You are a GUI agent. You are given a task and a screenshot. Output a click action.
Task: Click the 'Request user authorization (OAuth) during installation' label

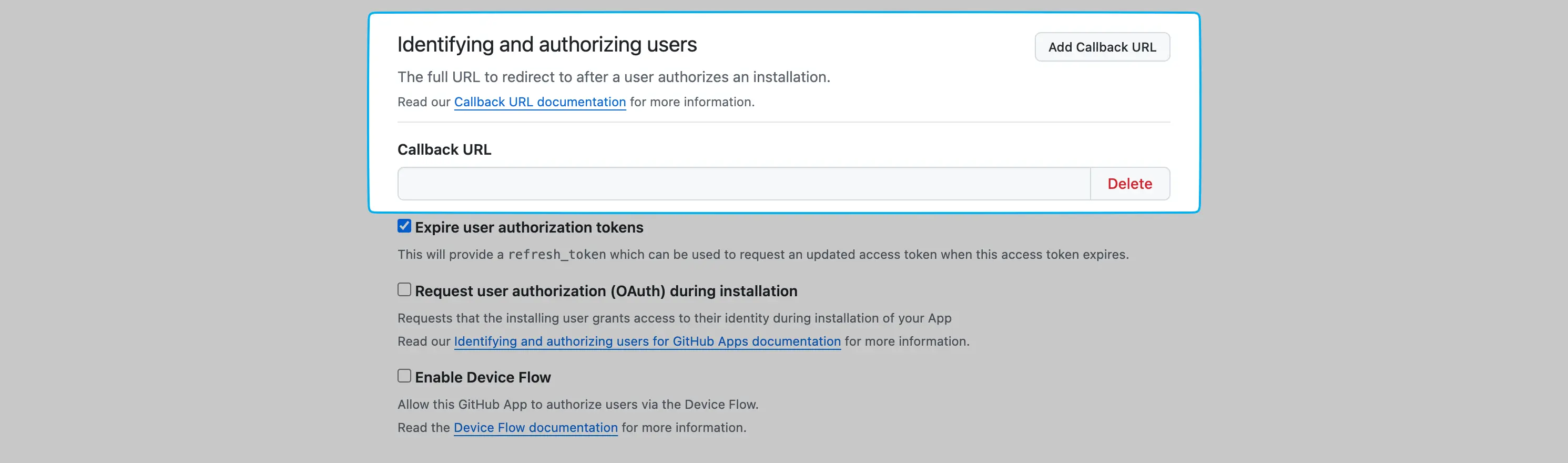tap(606, 291)
